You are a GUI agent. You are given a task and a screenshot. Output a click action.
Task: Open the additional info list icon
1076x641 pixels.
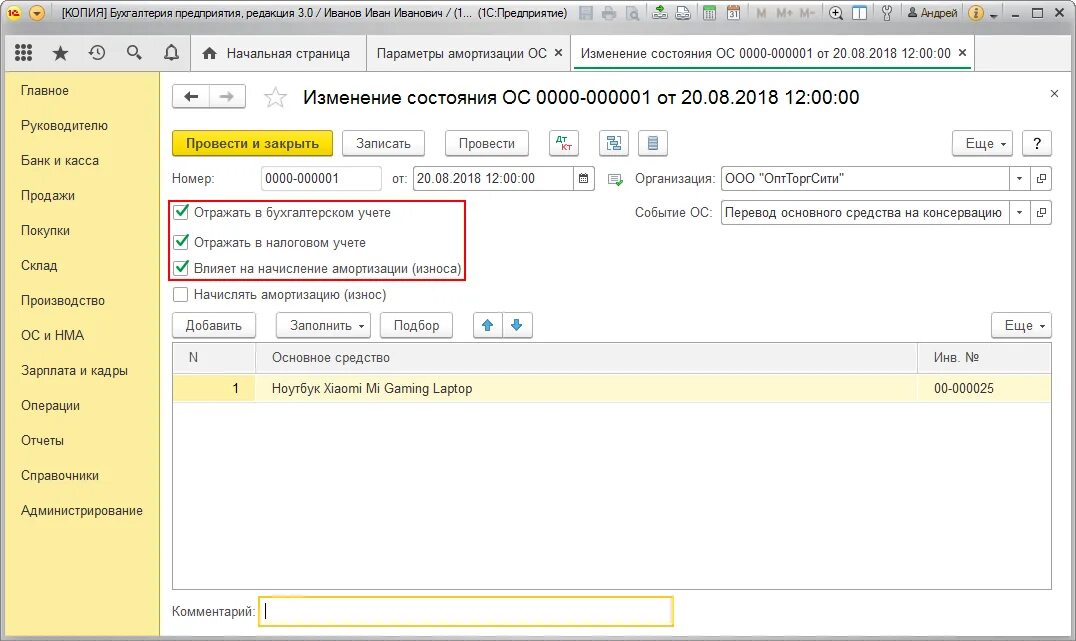(x=653, y=143)
